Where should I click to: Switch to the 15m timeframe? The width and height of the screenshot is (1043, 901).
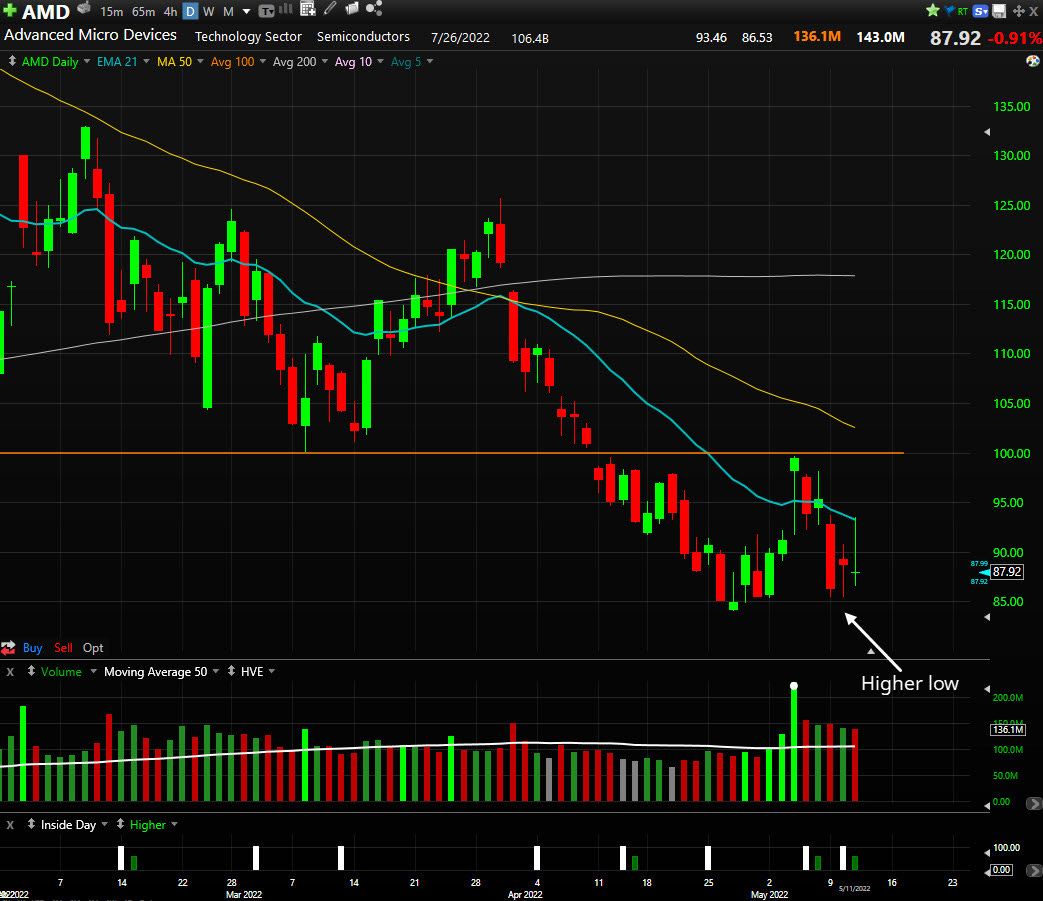111,11
